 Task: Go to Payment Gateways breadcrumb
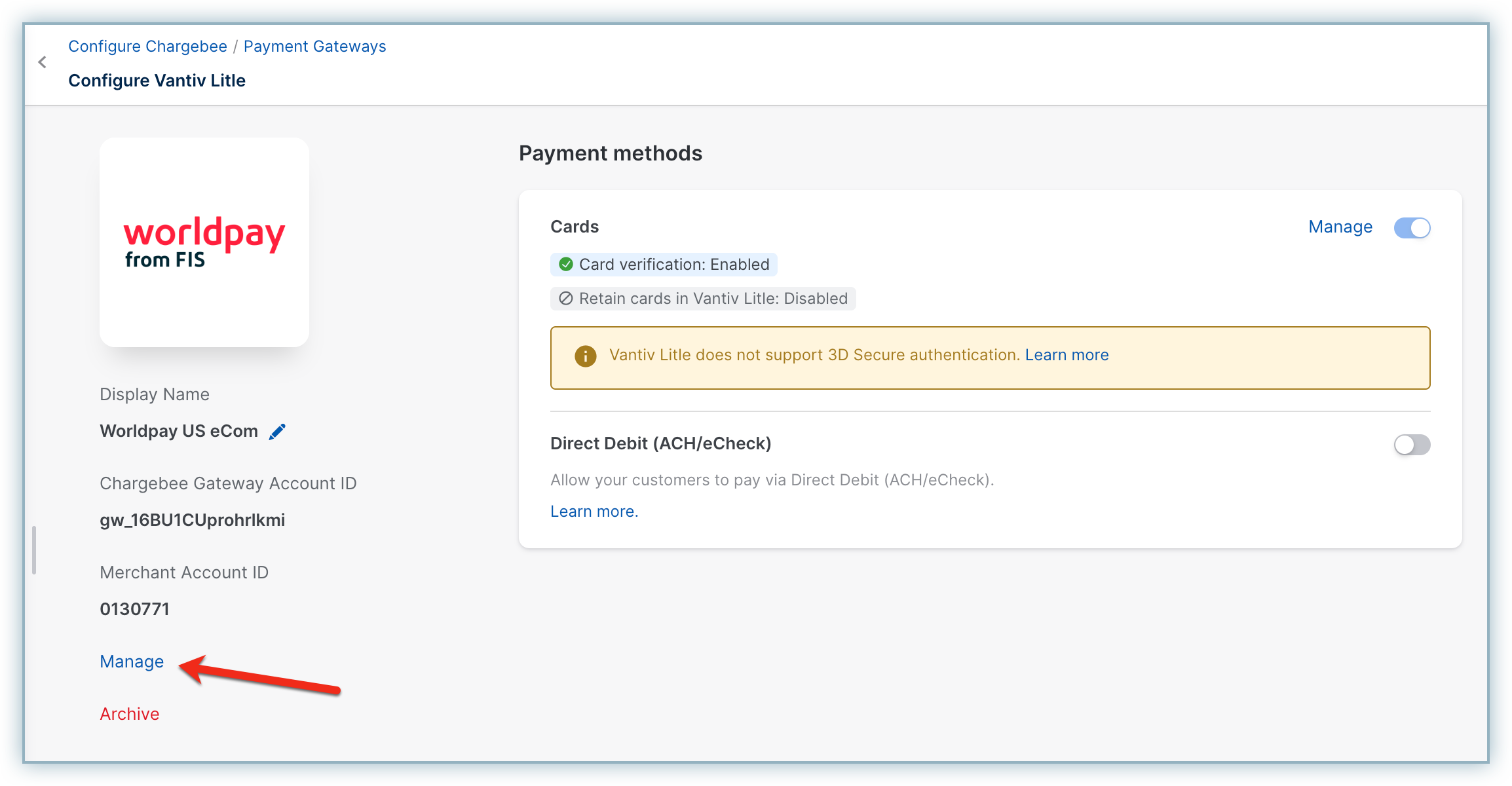coord(314,47)
